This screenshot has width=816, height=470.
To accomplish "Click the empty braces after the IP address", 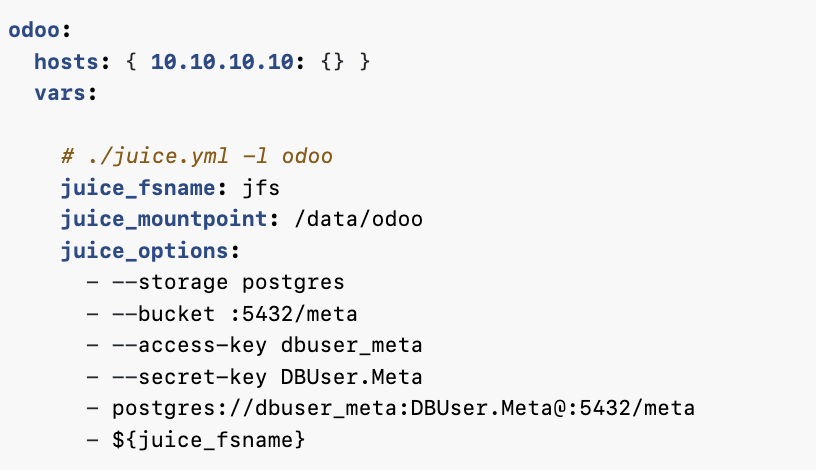I will point(333,62).
